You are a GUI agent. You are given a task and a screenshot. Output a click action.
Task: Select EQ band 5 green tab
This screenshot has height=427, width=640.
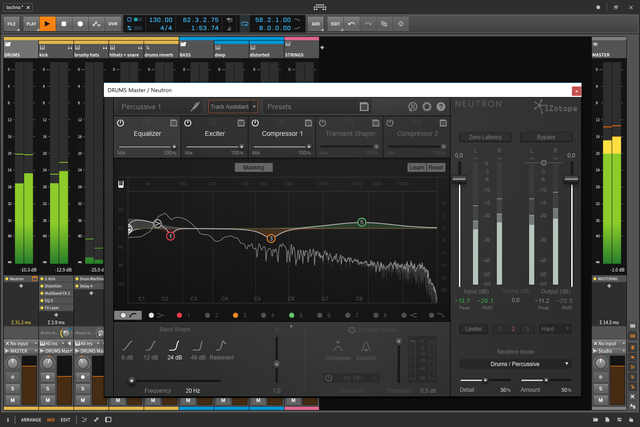click(296, 315)
